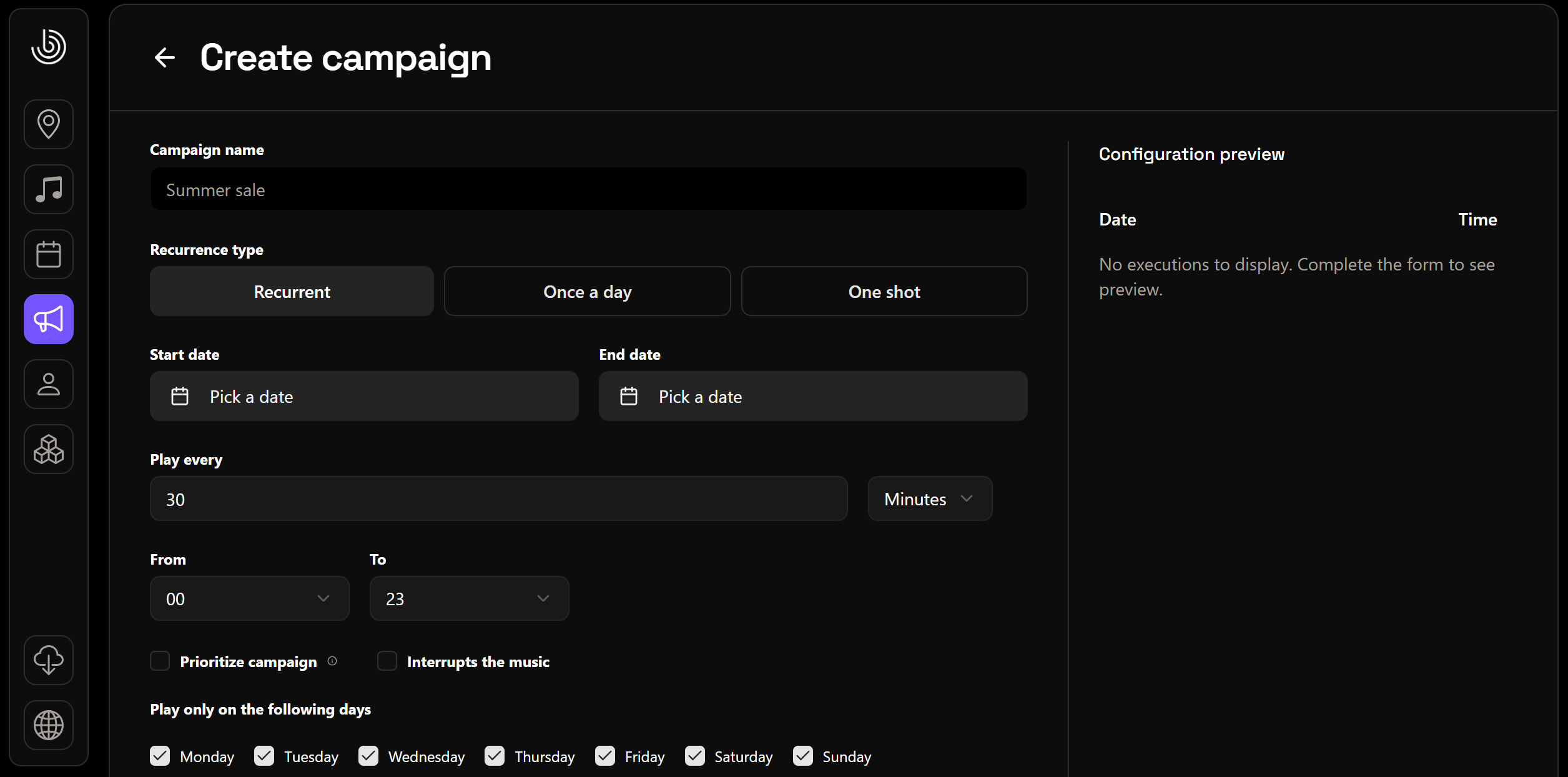The width and height of the screenshot is (1568, 777).
Task: Enable the Prioritize campaign checkbox
Action: 160,661
